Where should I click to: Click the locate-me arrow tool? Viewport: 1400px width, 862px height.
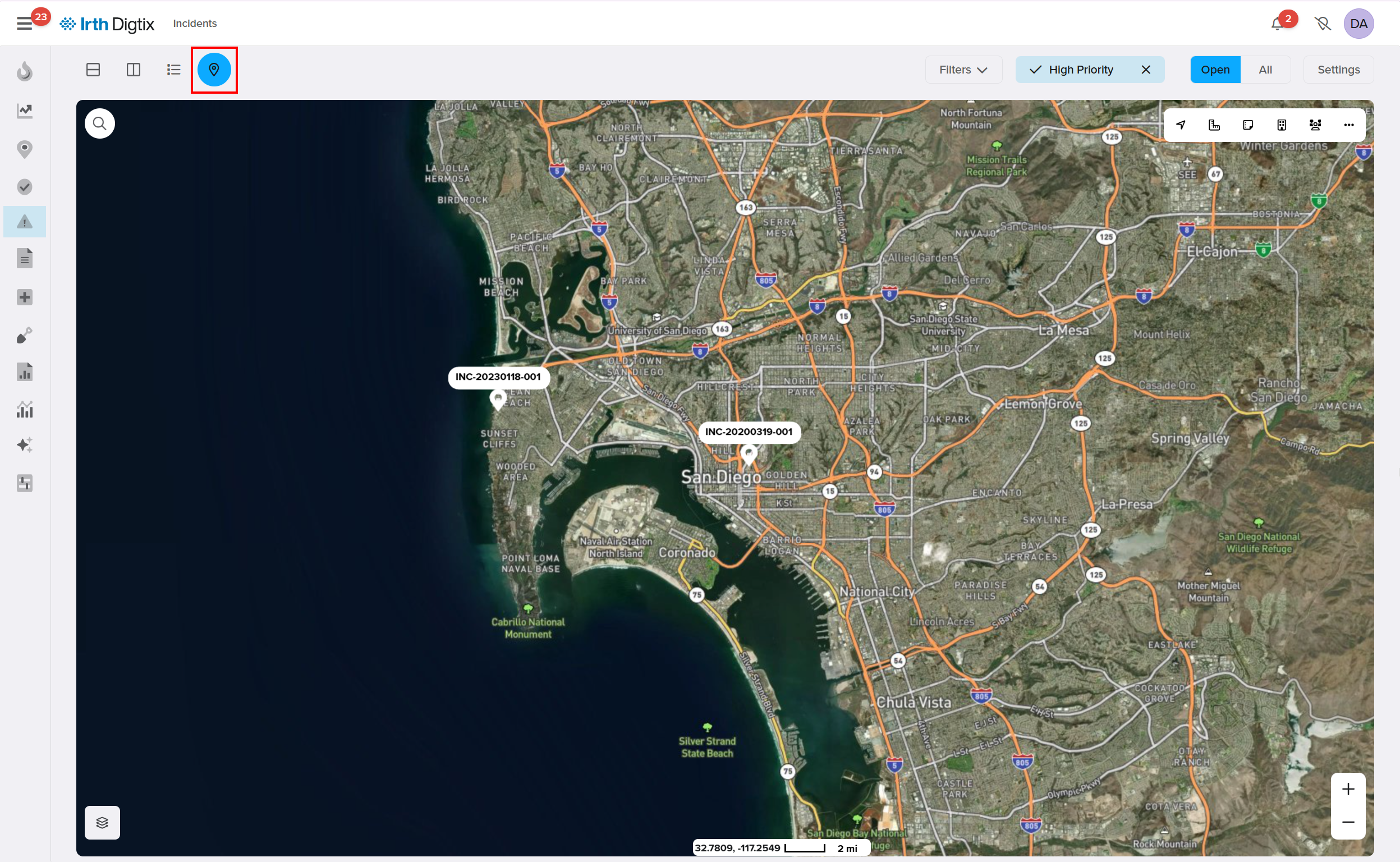tap(1181, 125)
